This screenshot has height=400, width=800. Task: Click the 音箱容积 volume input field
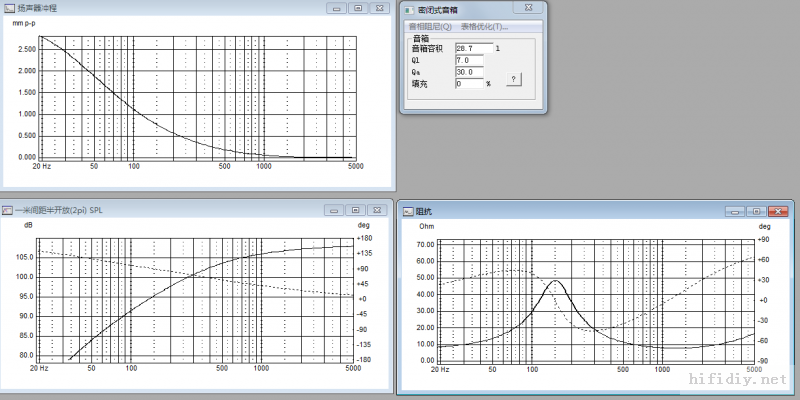pos(472,48)
